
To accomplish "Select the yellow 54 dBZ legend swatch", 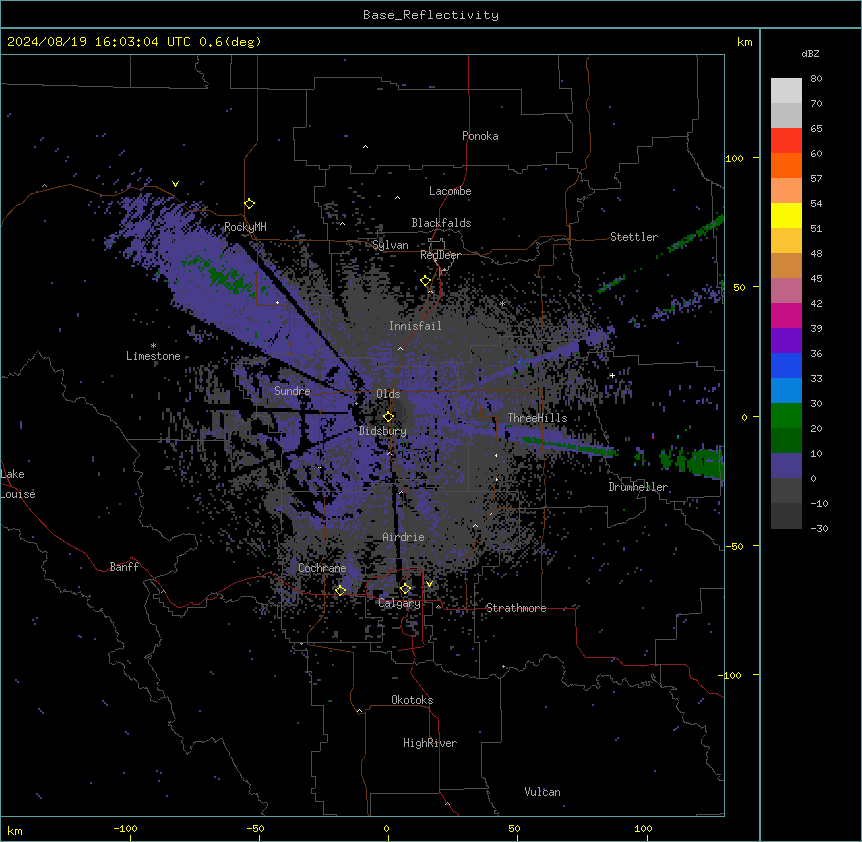I will coord(786,215).
